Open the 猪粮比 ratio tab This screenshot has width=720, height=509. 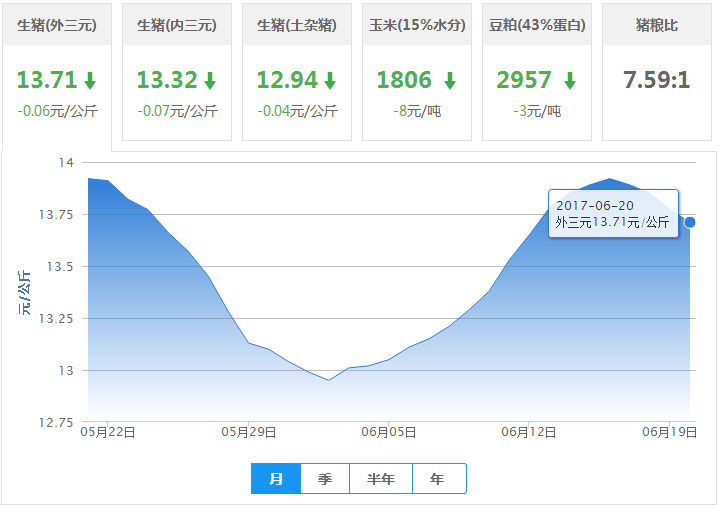pyautogui.click(x=657, y=25)
